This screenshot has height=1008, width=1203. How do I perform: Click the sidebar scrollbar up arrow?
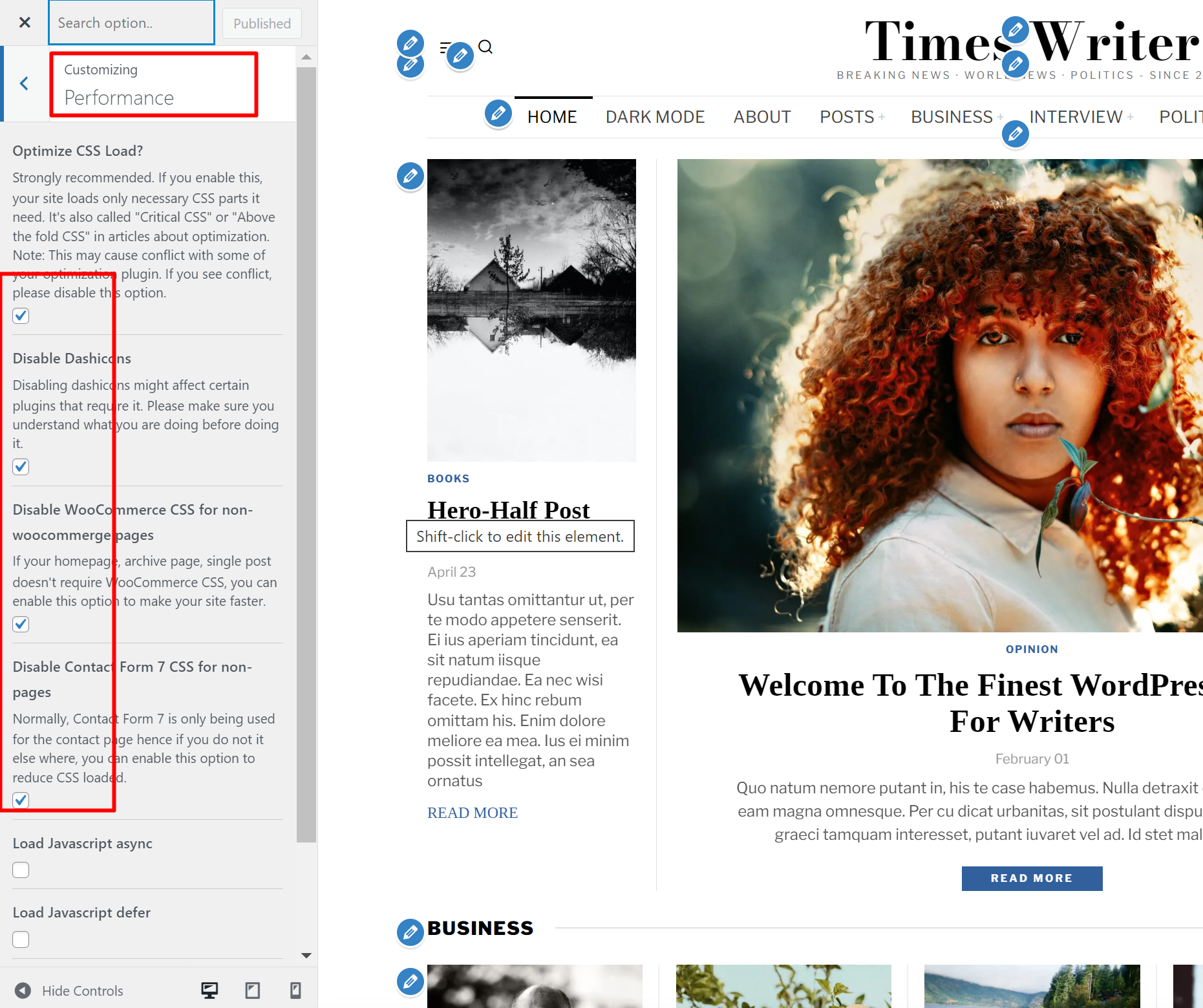coord(306,57)
